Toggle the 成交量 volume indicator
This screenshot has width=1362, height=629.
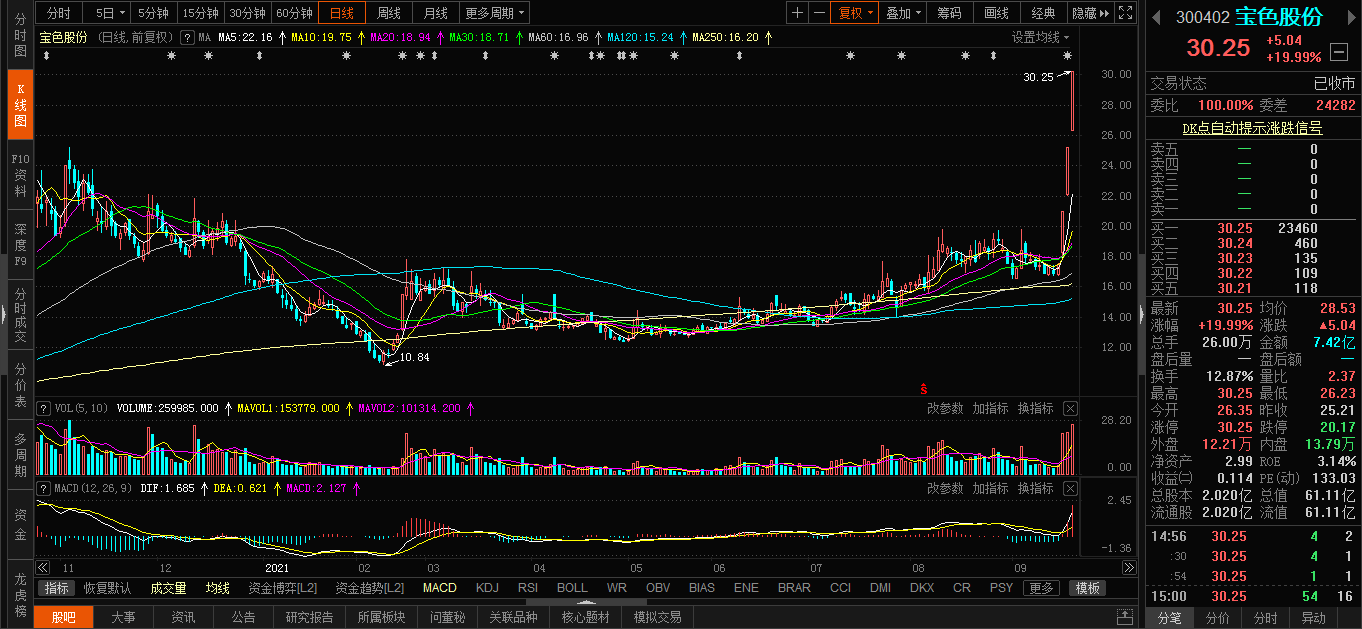(x=168, y=588)
